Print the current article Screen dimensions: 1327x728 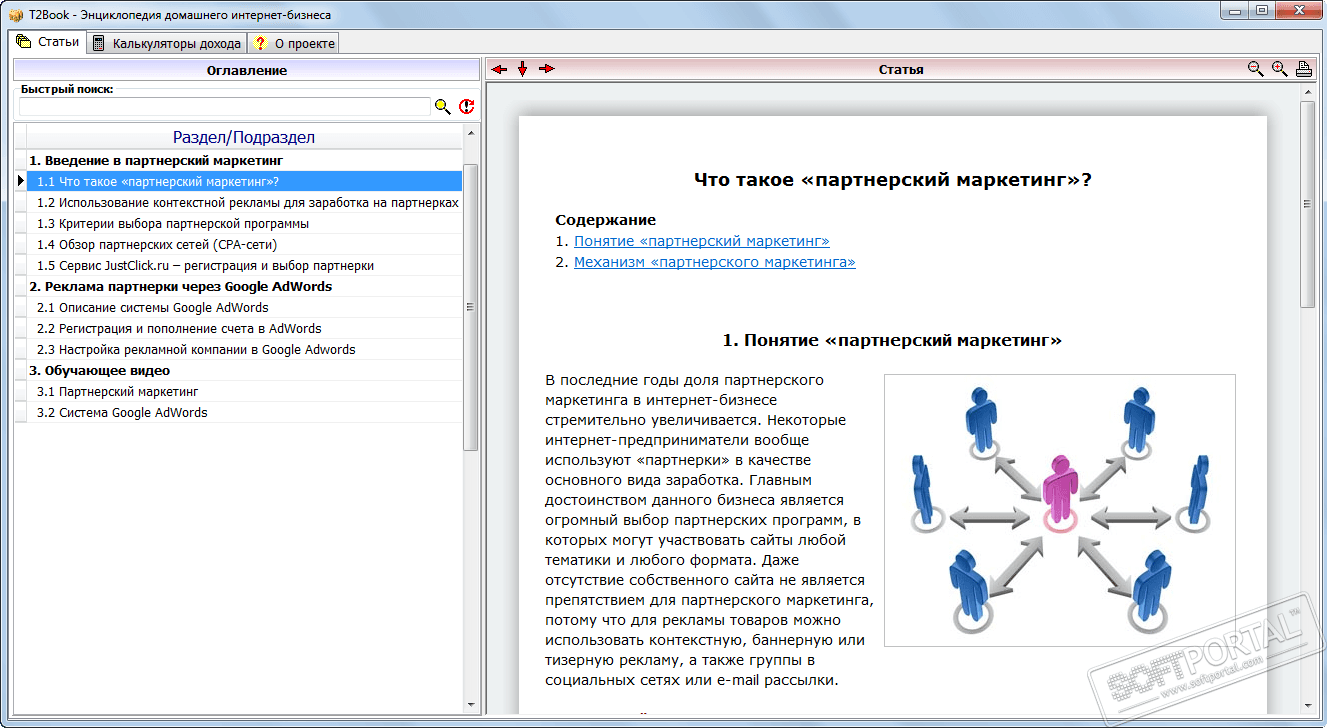[1304, 69]
